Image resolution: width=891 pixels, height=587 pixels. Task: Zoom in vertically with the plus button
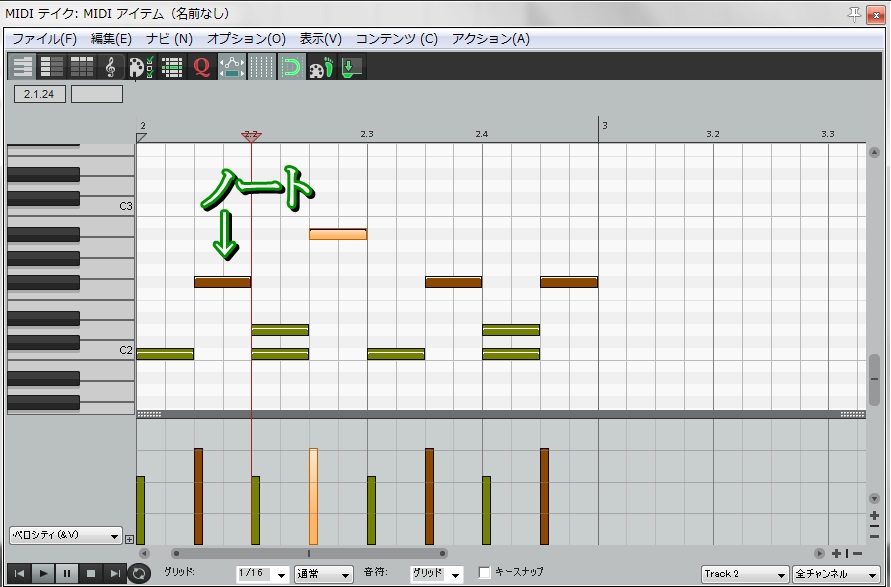click(874, 516)
